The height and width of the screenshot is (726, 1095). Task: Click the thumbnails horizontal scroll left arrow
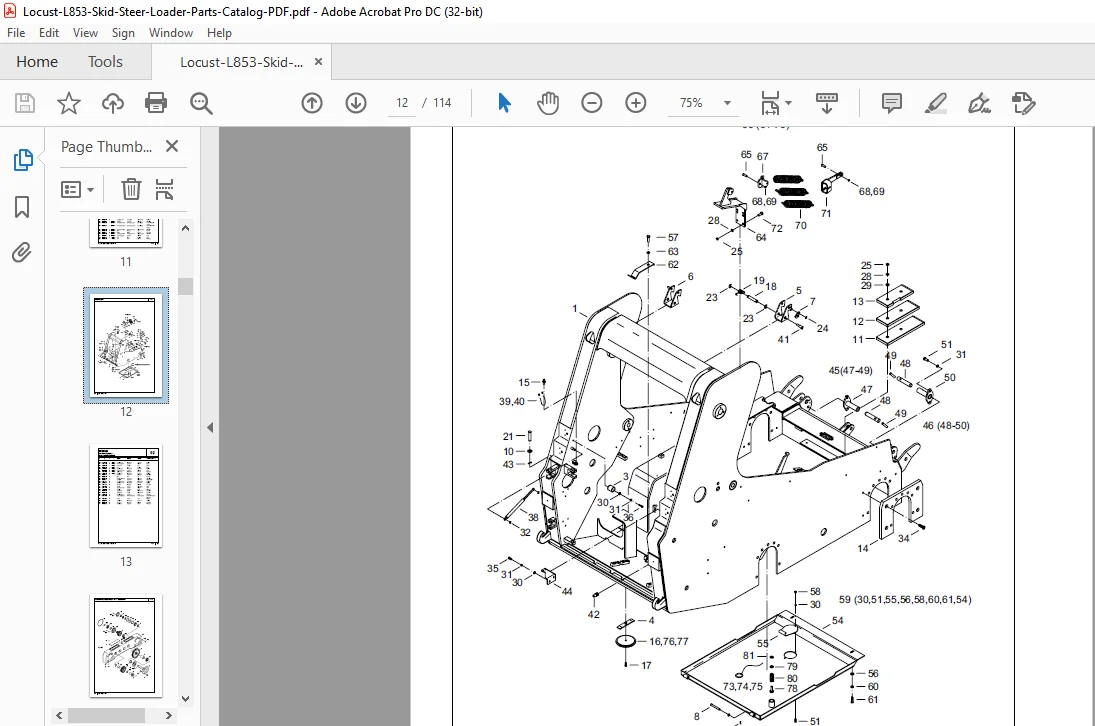pos(59,716)
